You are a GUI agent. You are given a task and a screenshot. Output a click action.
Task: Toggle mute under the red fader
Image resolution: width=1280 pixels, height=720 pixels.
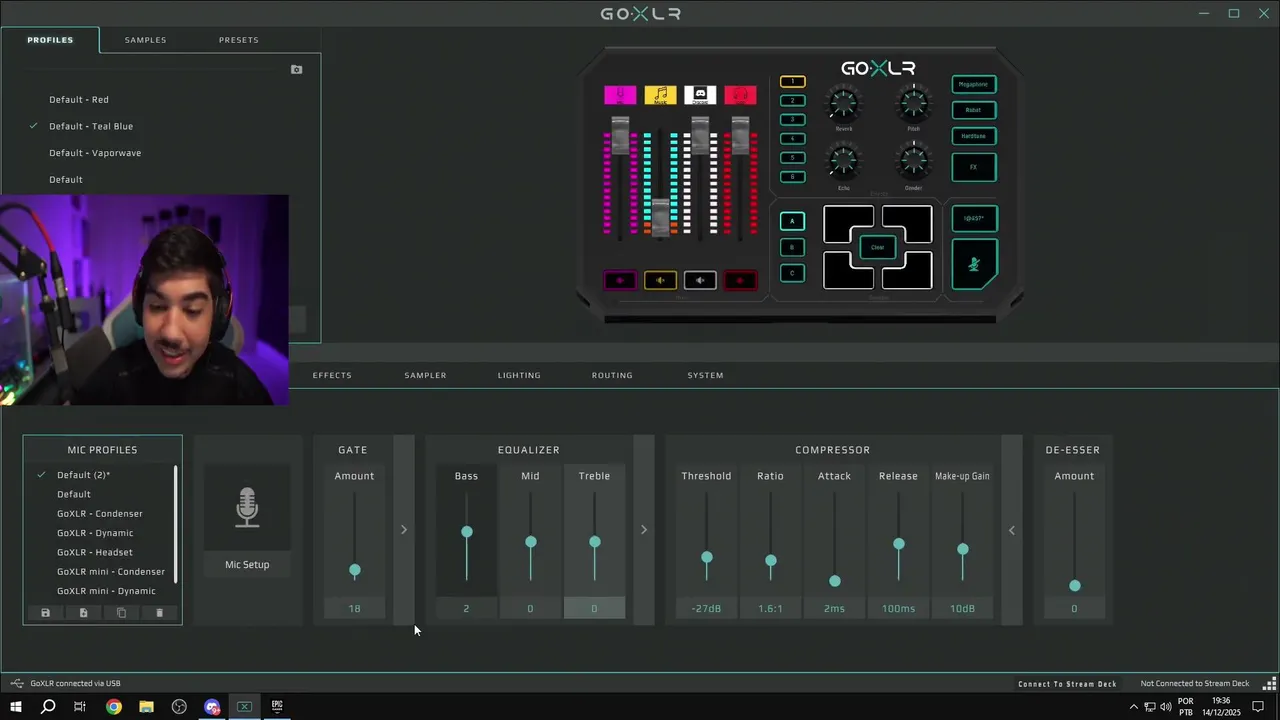click(740, 281)
